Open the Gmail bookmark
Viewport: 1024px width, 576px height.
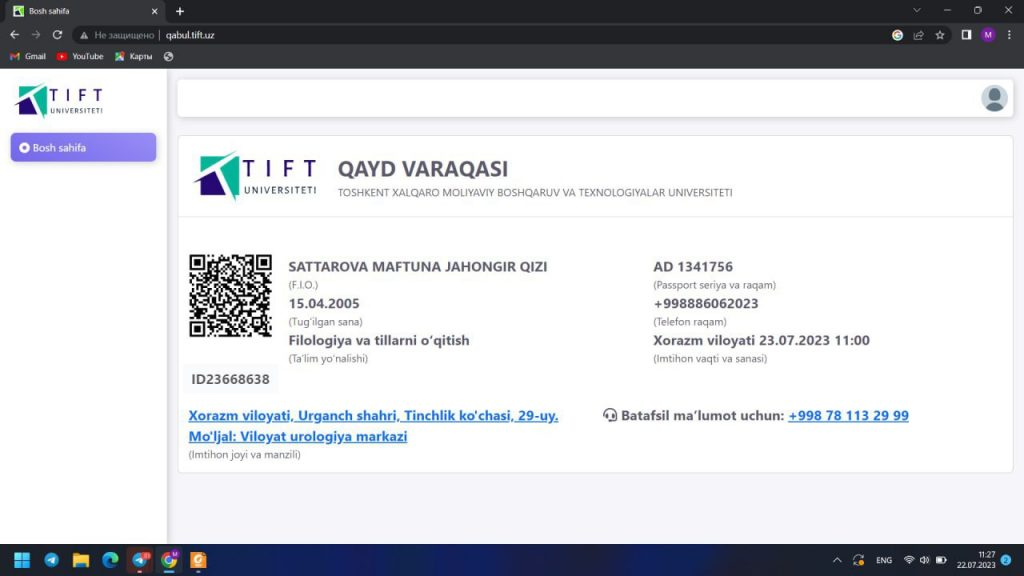[x=28, y=57]
